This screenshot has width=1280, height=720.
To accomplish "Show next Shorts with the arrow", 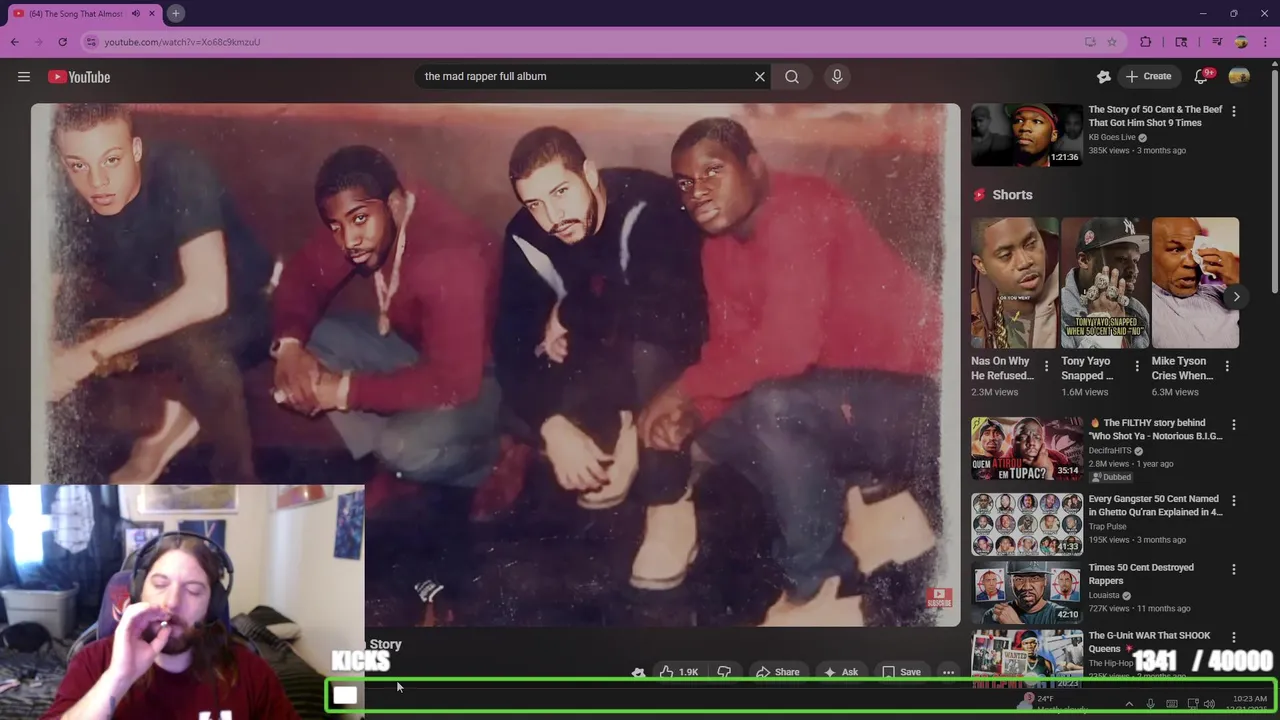I will (x=1236, y=296).
